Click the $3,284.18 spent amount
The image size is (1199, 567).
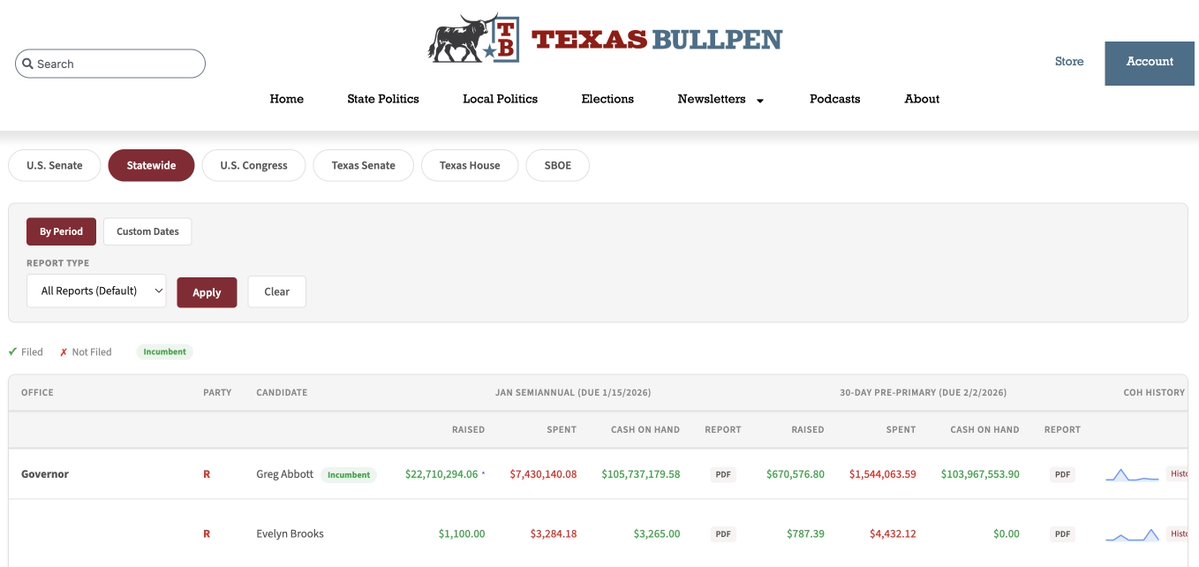[552, 534]
